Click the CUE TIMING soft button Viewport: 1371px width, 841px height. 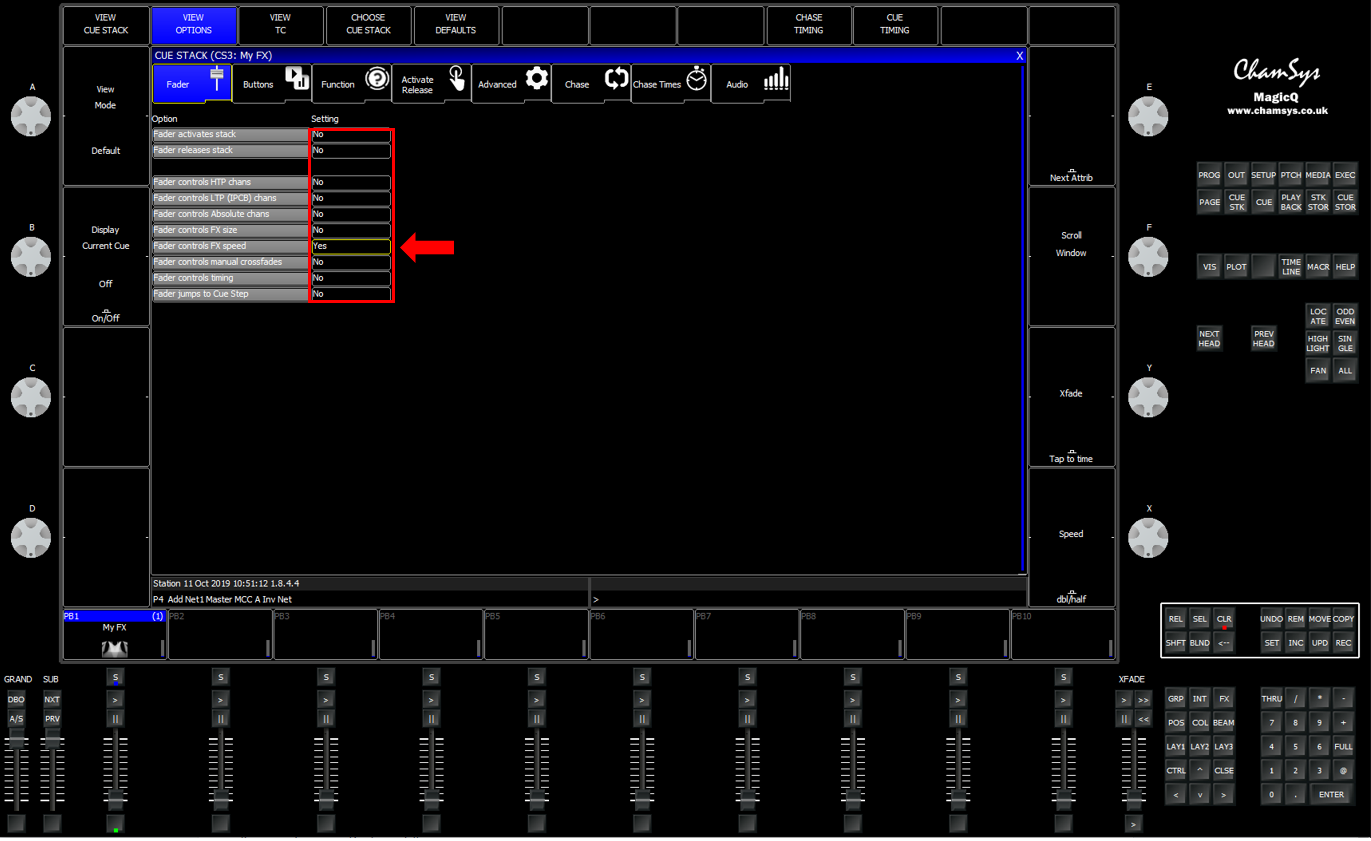[x=895, y=24]
